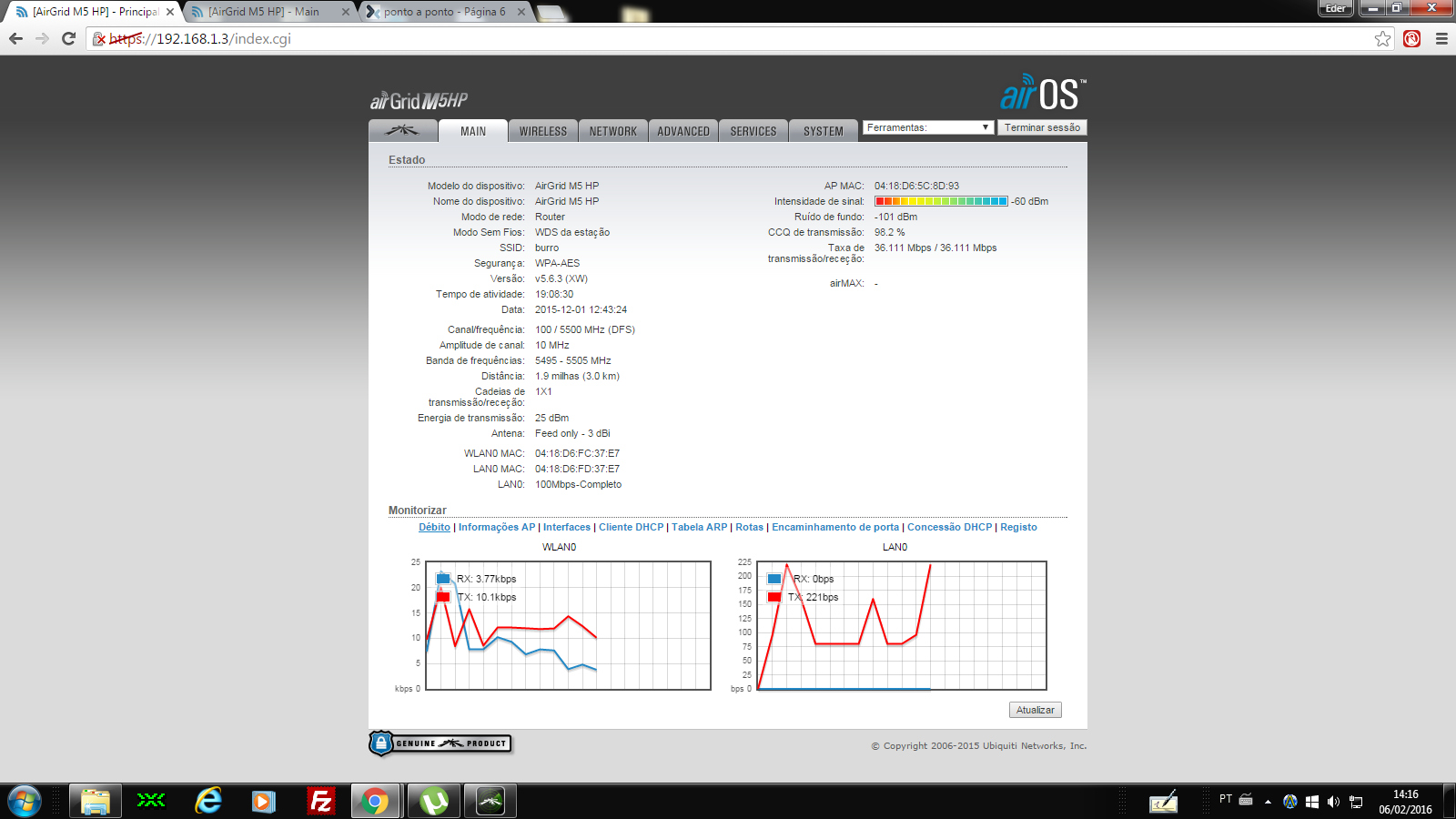The width and height of the screenshot is (1456, 819).
Task: Close the '[AirGrid M5 HP] - Main' tab
Action: coord(346,12)
